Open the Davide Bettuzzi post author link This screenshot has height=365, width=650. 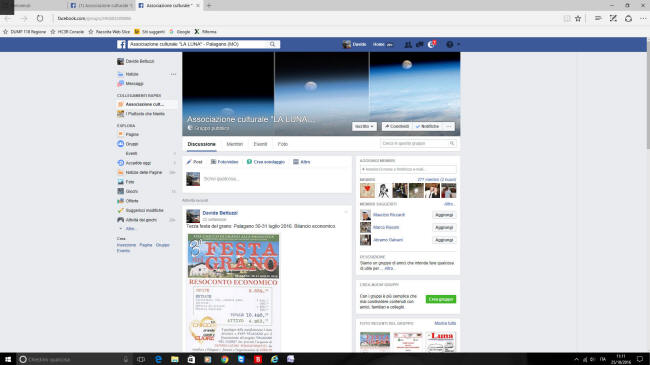point(220,213)
